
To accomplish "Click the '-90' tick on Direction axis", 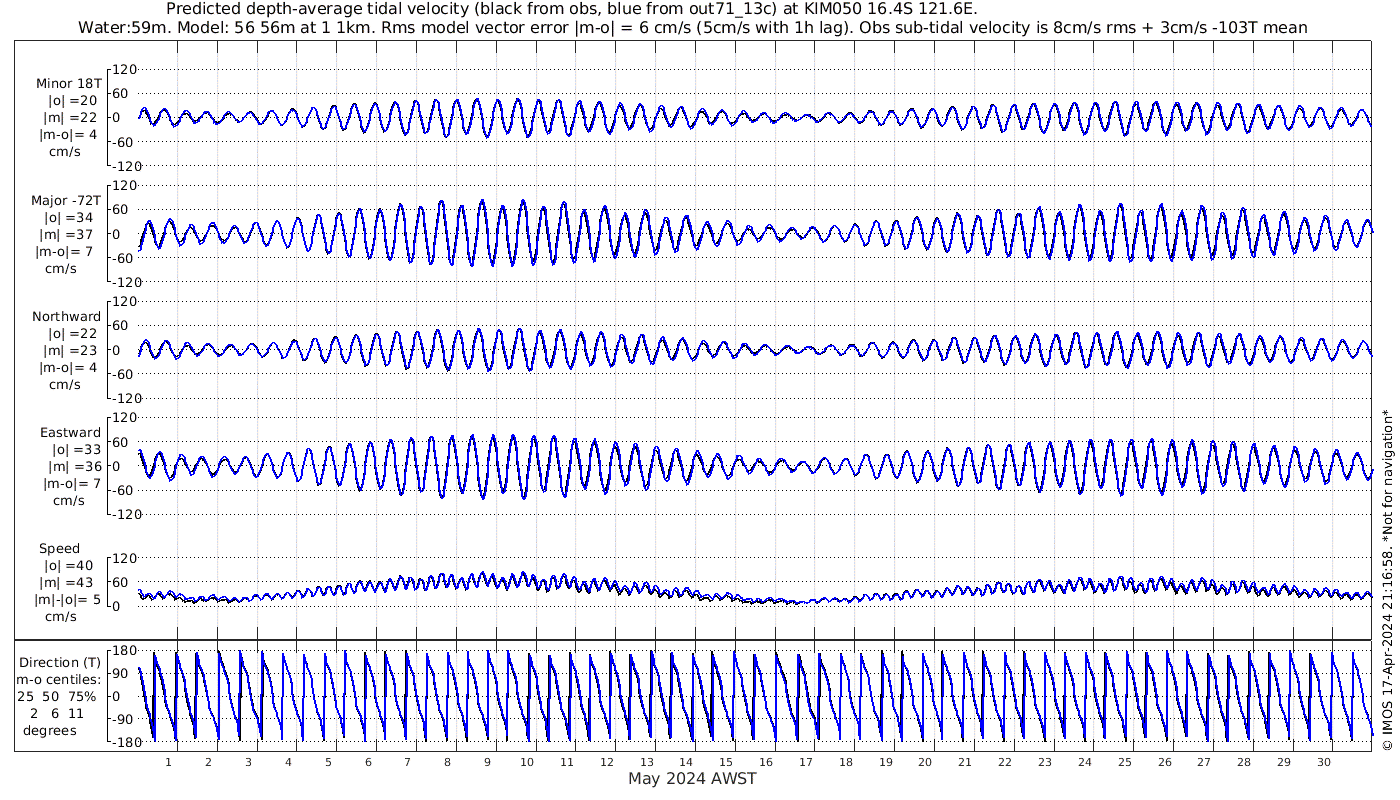I will point(123,720).
